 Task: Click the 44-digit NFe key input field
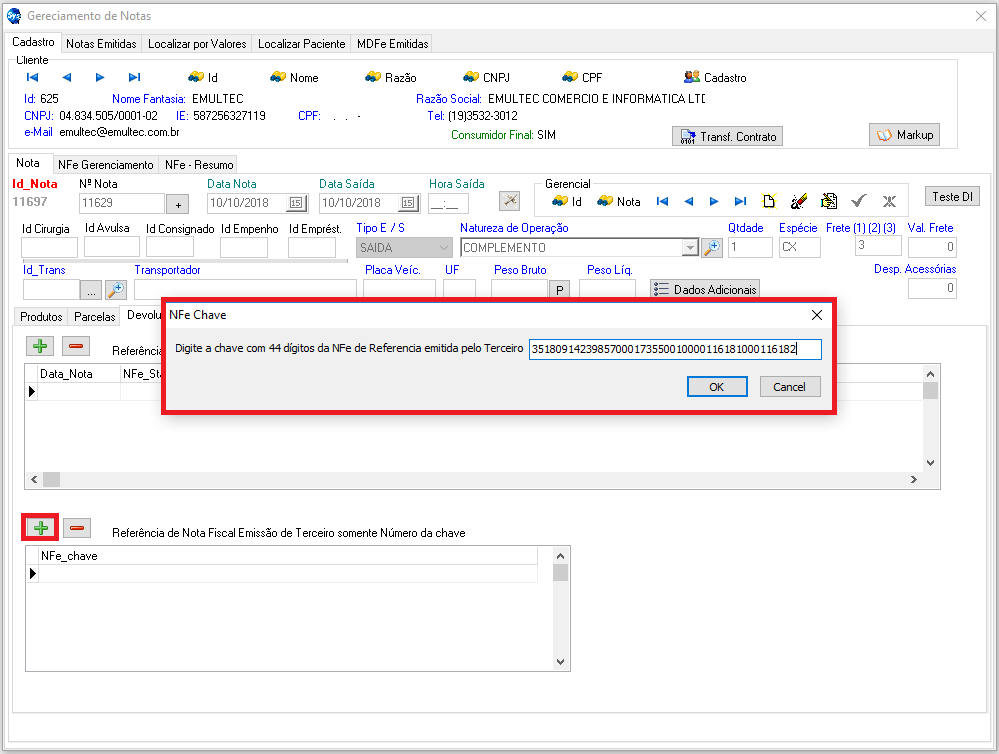pos(675,349)
